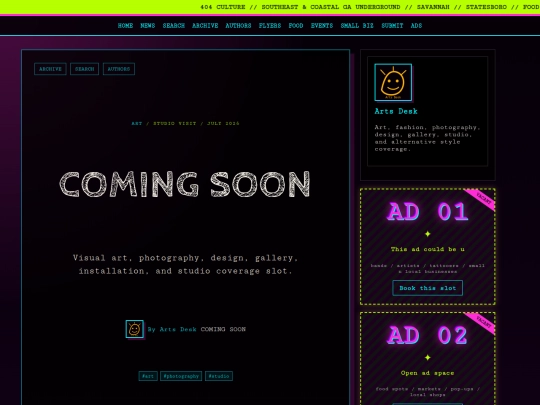Go to the FOOD section
This screenshot has width=540, height=405.
click(296, 25)
